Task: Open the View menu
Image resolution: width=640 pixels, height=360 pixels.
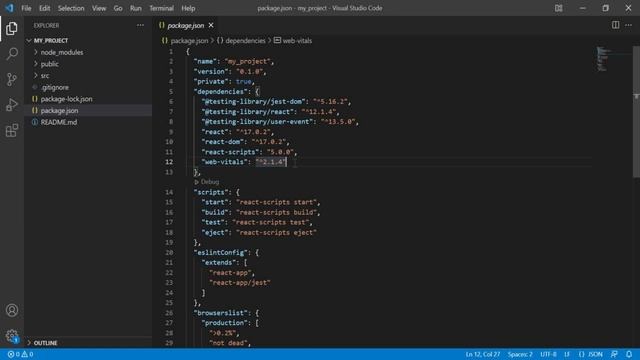Action: [x=99, y=8]
